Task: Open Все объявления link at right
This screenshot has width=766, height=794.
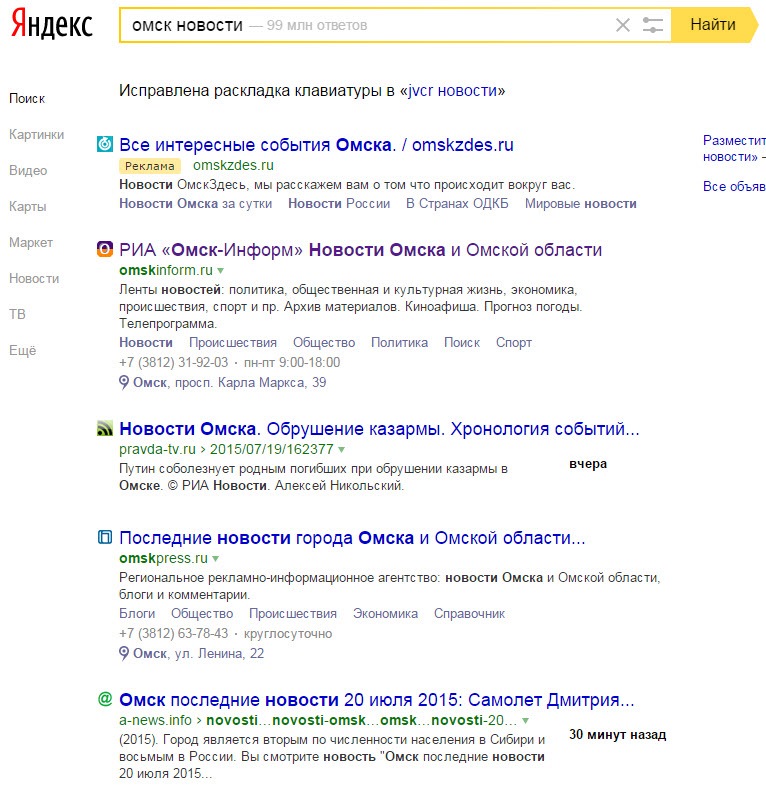Action: (x=734, y=186)
